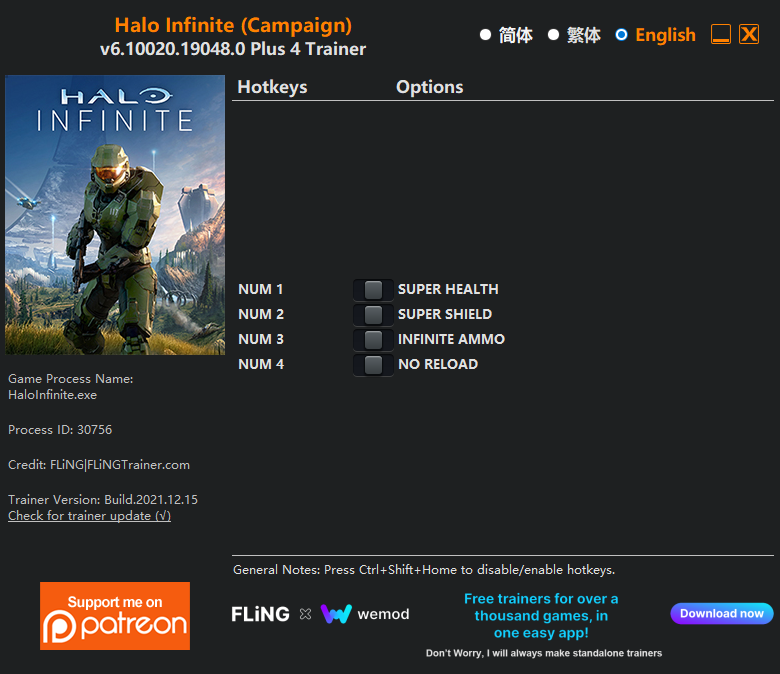780x674 pixels.
Task: Minimize the trainer window
Action: click(x=721, y=34)
